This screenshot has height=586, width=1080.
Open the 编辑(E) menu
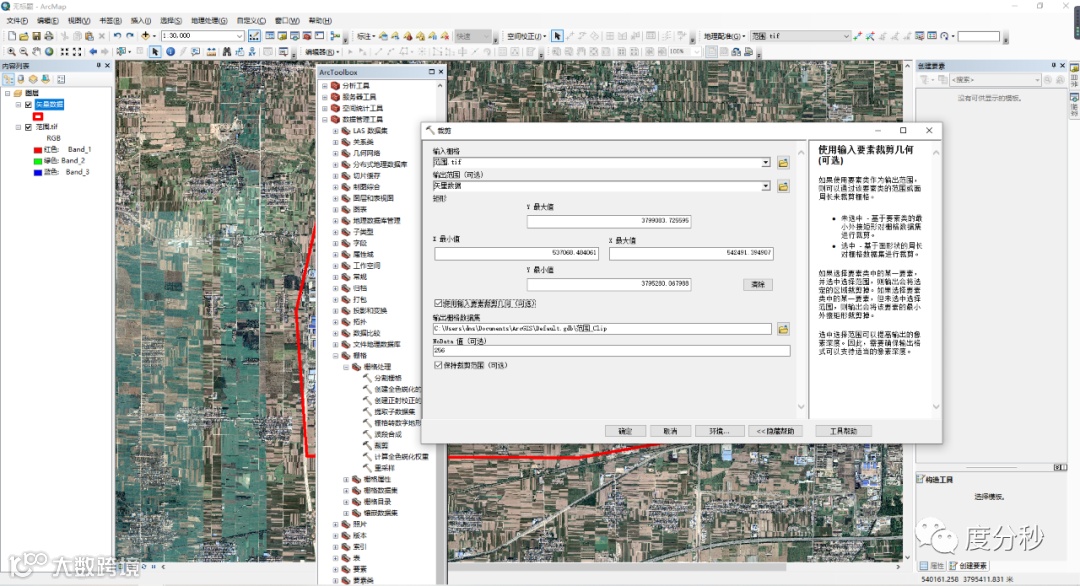click(48, 21)
